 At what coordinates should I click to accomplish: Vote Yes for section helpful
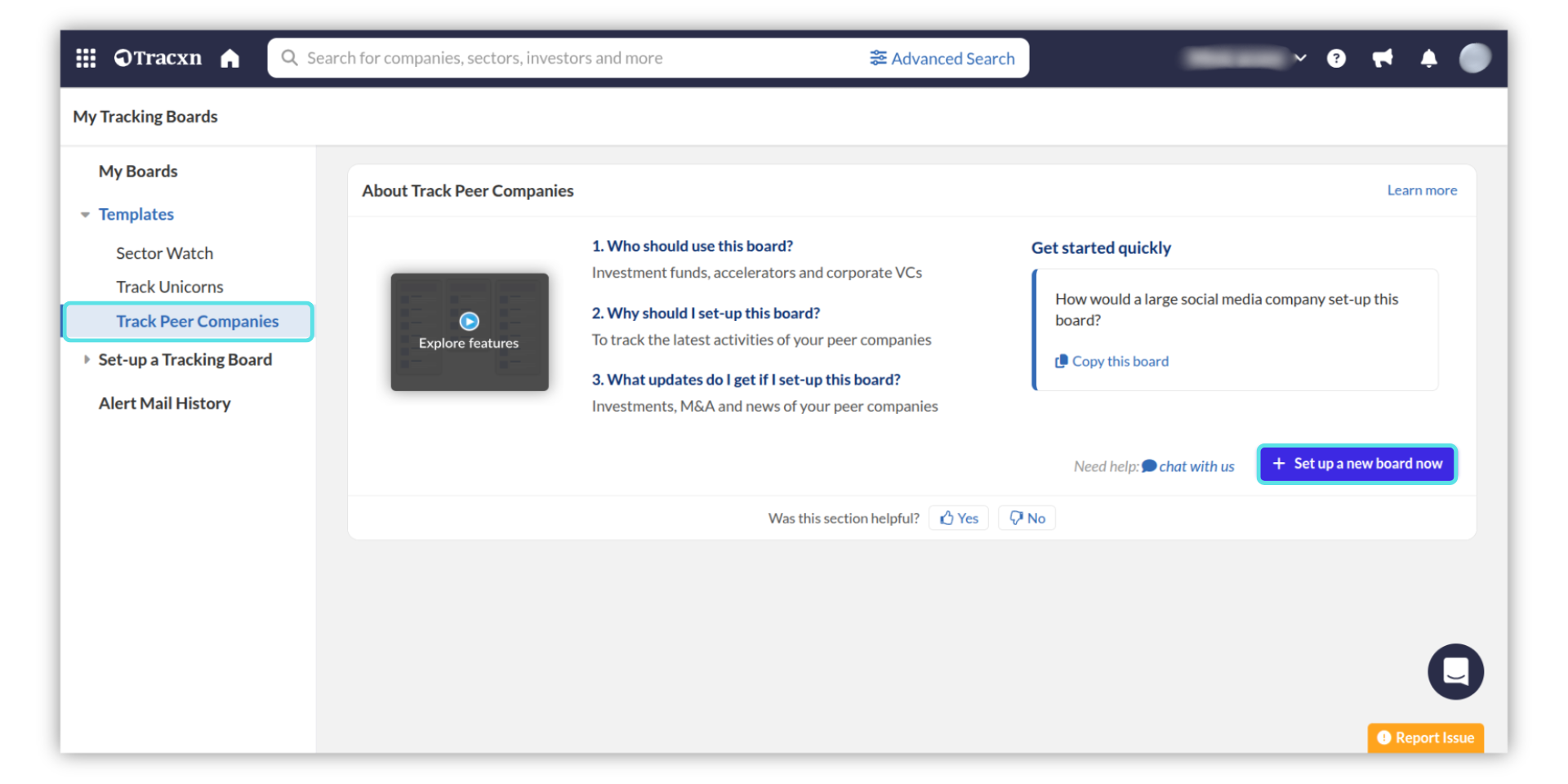tap(959, 518)
